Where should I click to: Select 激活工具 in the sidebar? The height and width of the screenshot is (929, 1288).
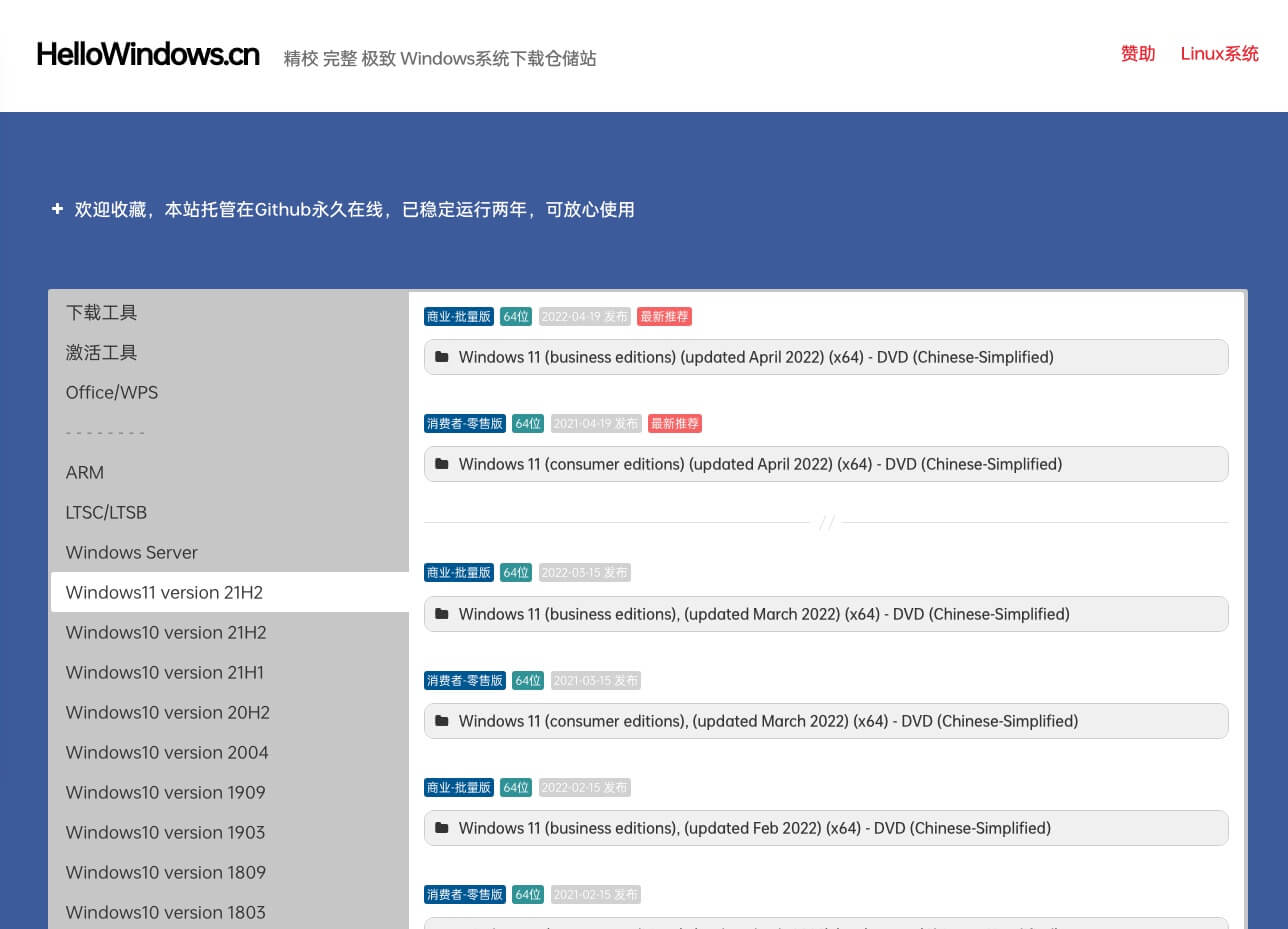[230, 352]
